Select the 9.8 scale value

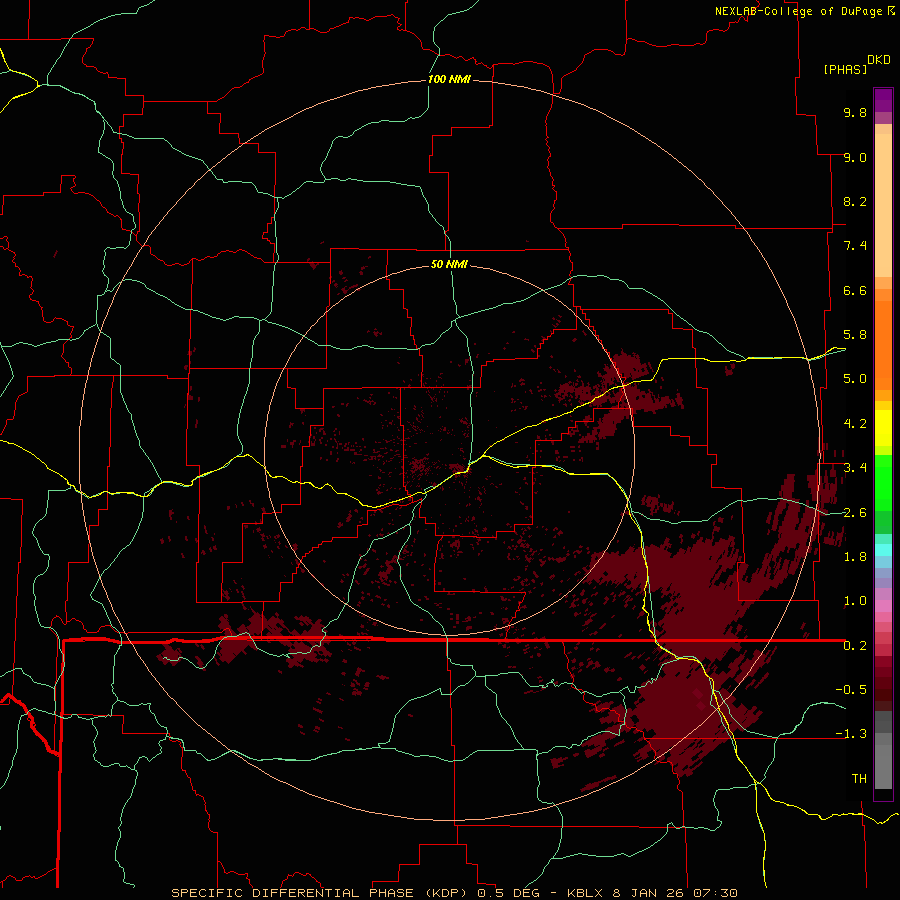855,112
